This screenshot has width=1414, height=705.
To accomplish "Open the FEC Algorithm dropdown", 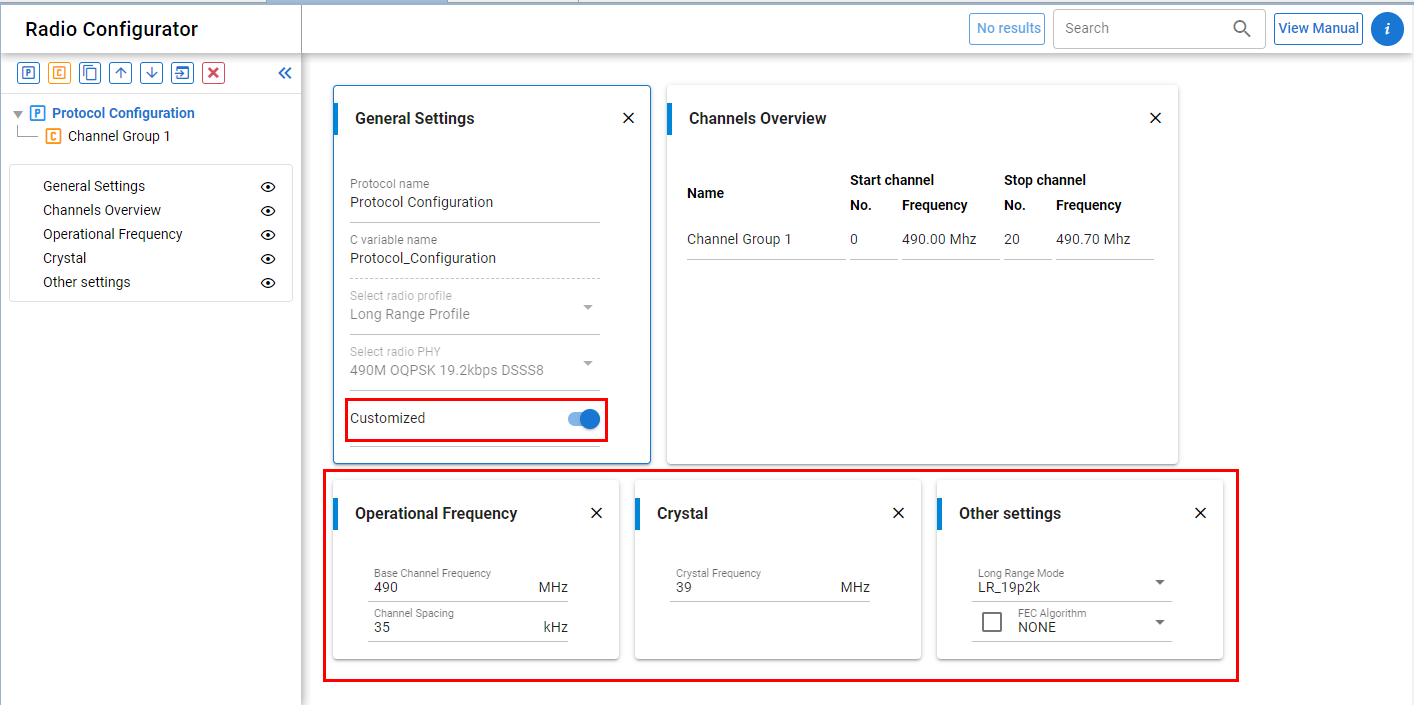I will [x=1092, y=621].
